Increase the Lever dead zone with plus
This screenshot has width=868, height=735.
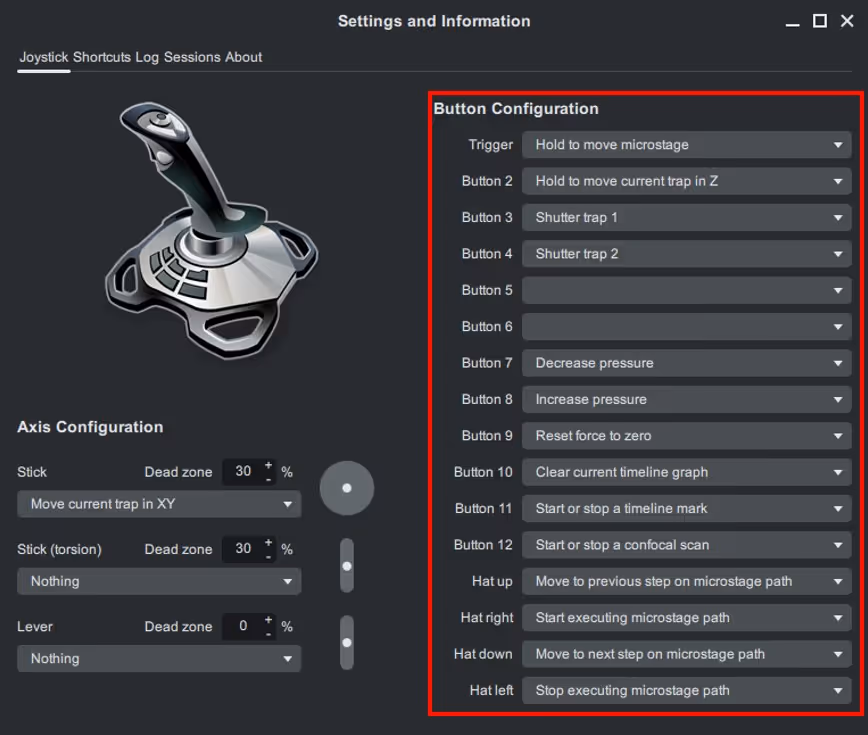pyautogui.click(x=268, y=620)
